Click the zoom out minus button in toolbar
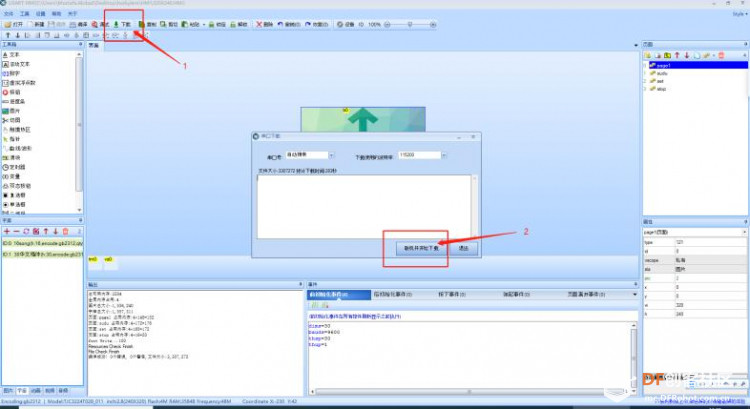Image resolution: width=750 pixels, height=409 pixels. (x=387, y=24)
